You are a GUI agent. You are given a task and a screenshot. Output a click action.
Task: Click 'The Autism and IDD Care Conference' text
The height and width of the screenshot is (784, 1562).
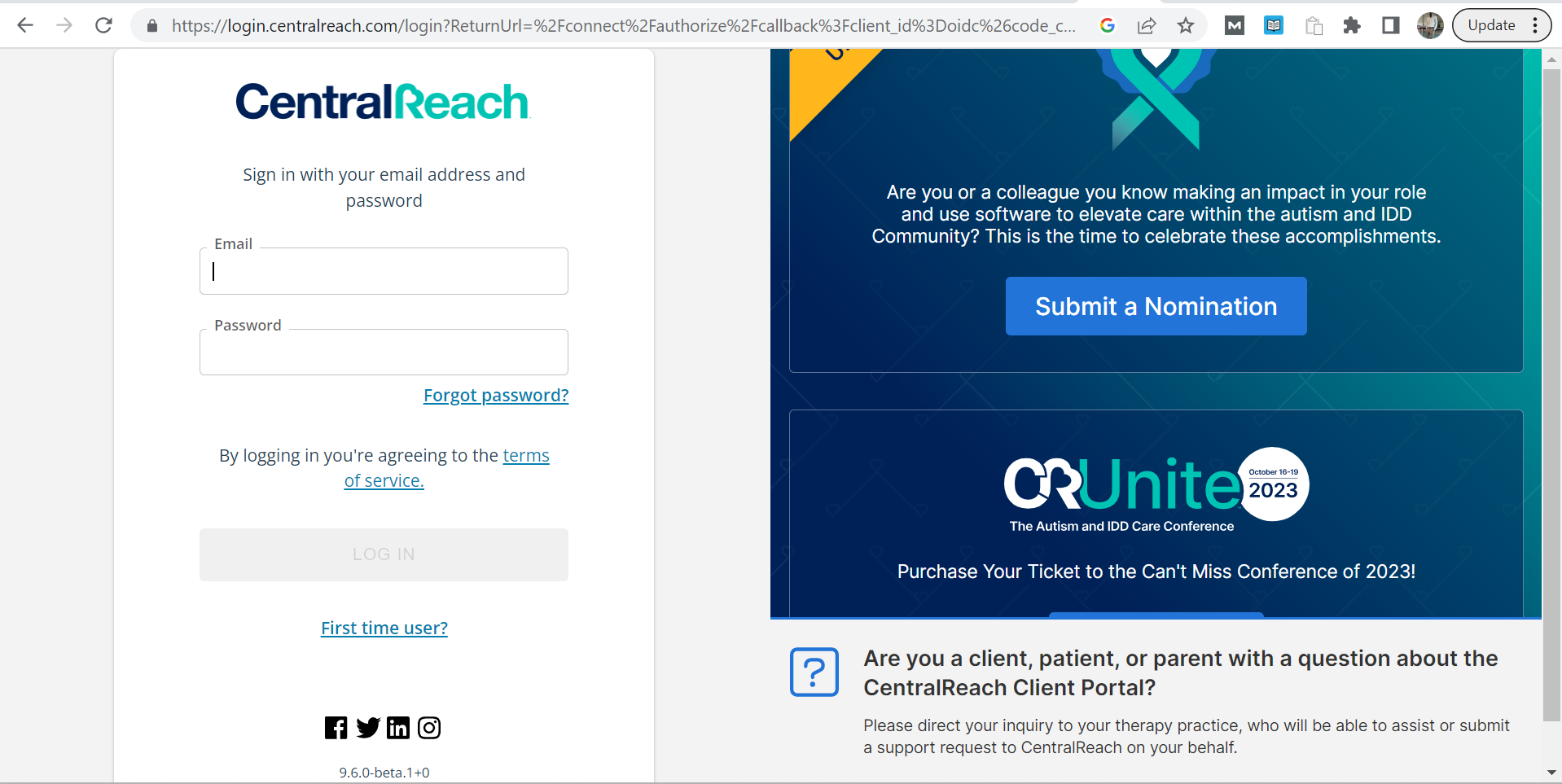(x=1121, y=527)
